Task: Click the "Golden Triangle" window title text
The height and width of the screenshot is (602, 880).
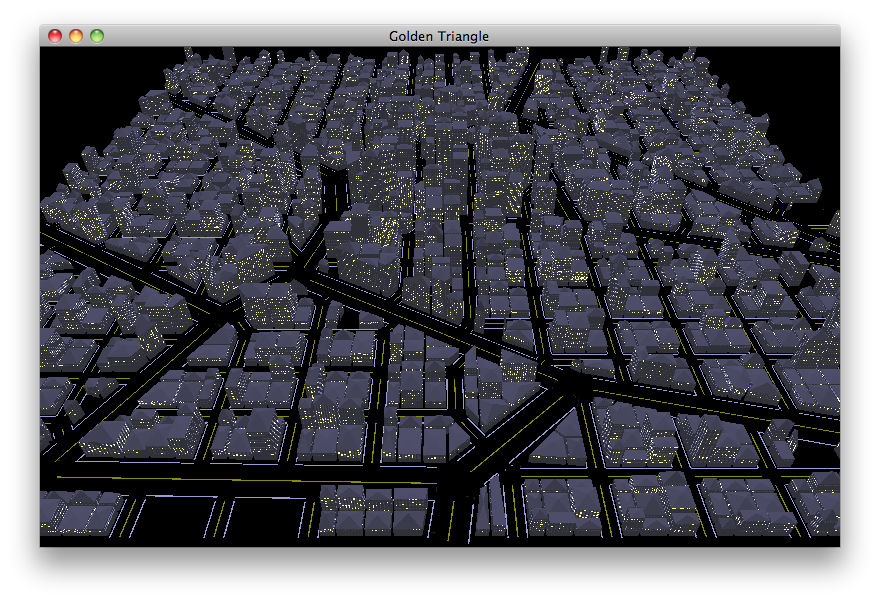Action: click(x=439, y=36)
